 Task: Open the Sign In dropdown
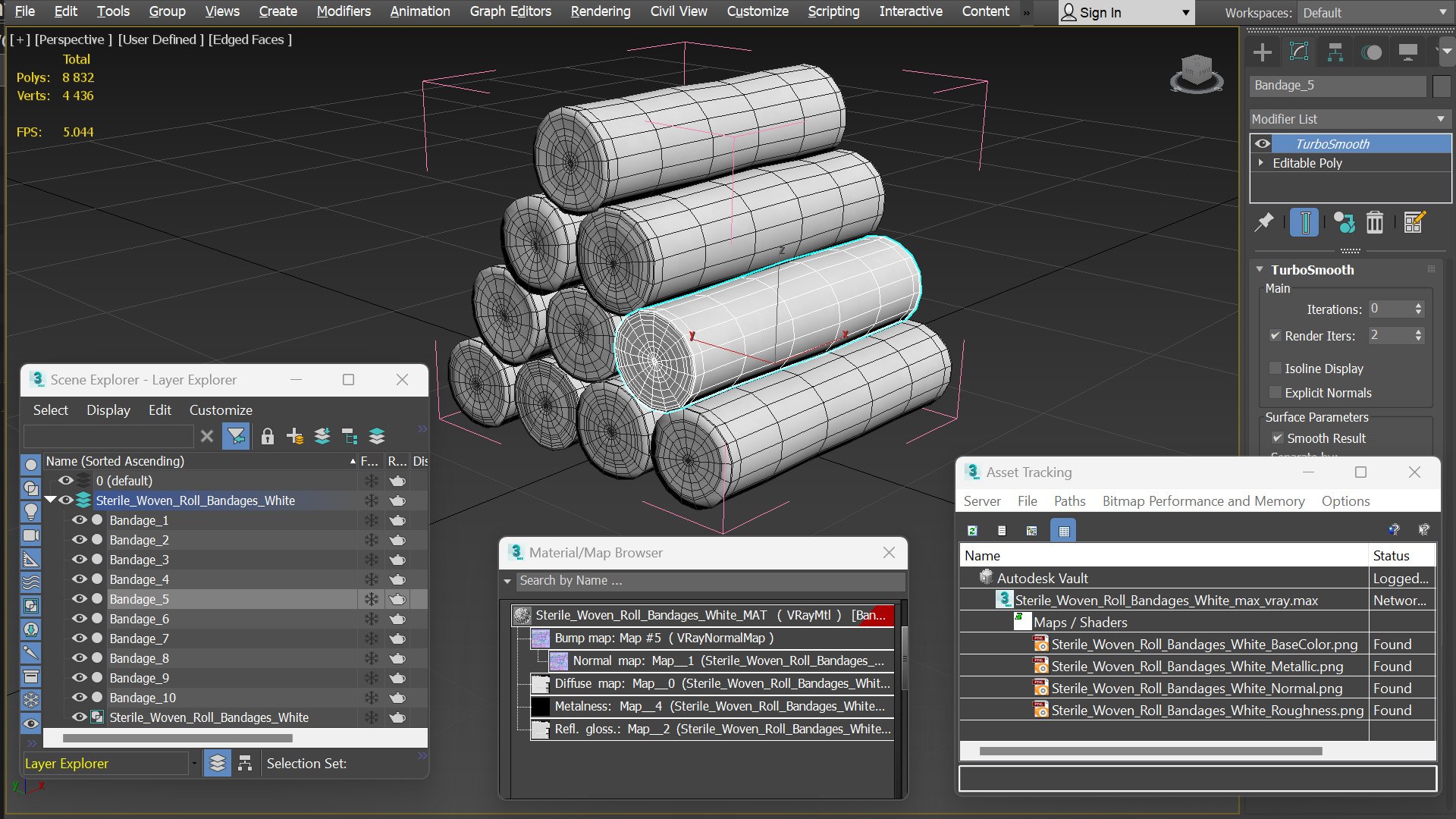pyautogui.click(x=1126, y=13)
